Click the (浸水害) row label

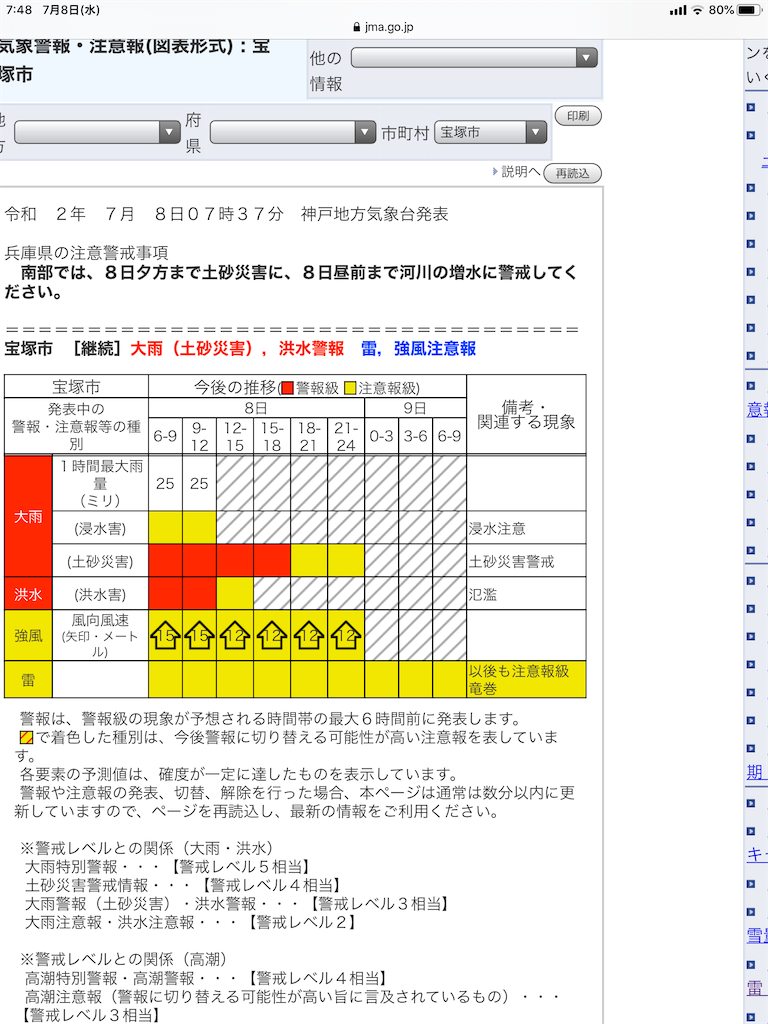tap(100, 528)
